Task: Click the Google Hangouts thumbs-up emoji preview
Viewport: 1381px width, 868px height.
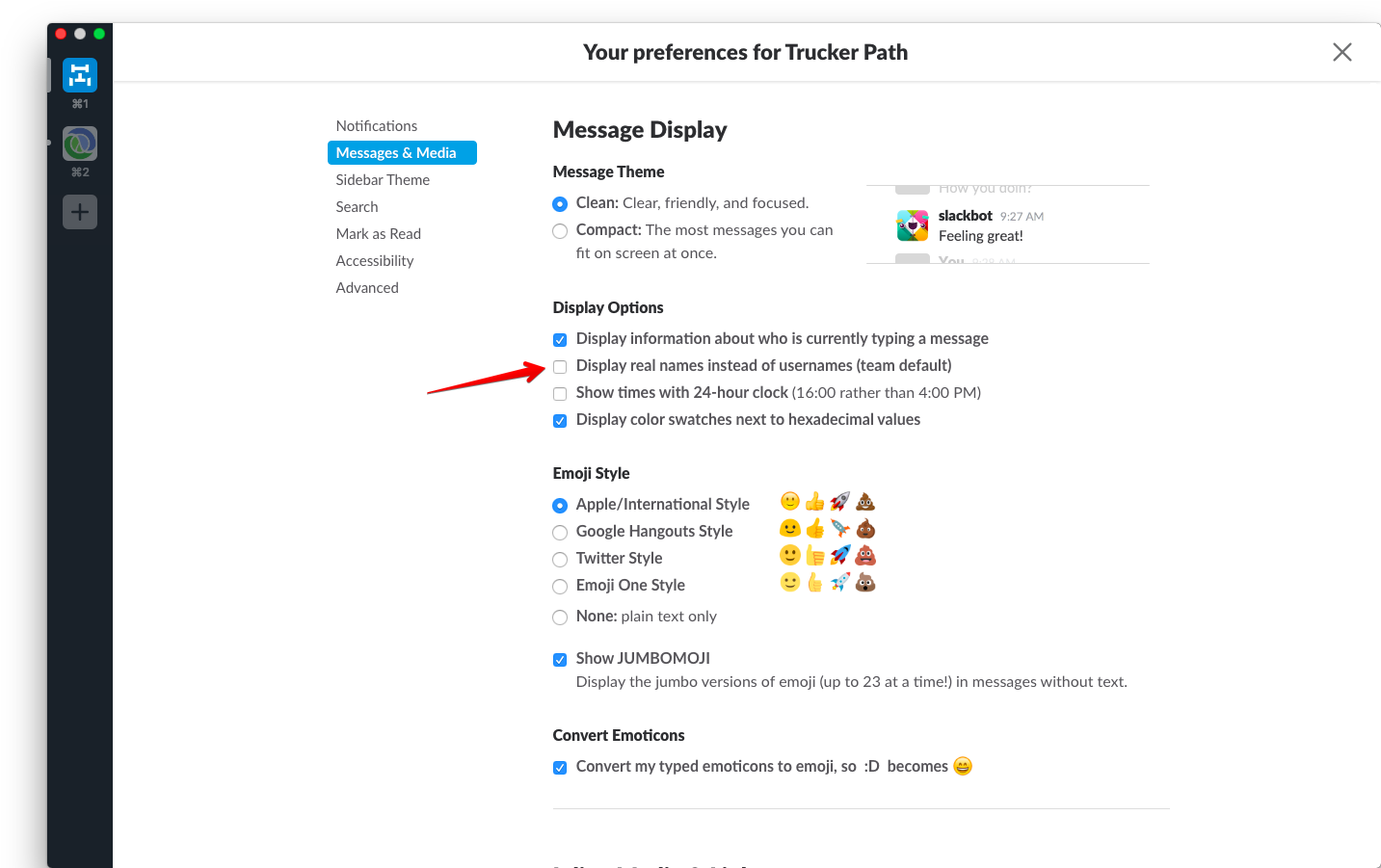Action: (x=815, y=529)
